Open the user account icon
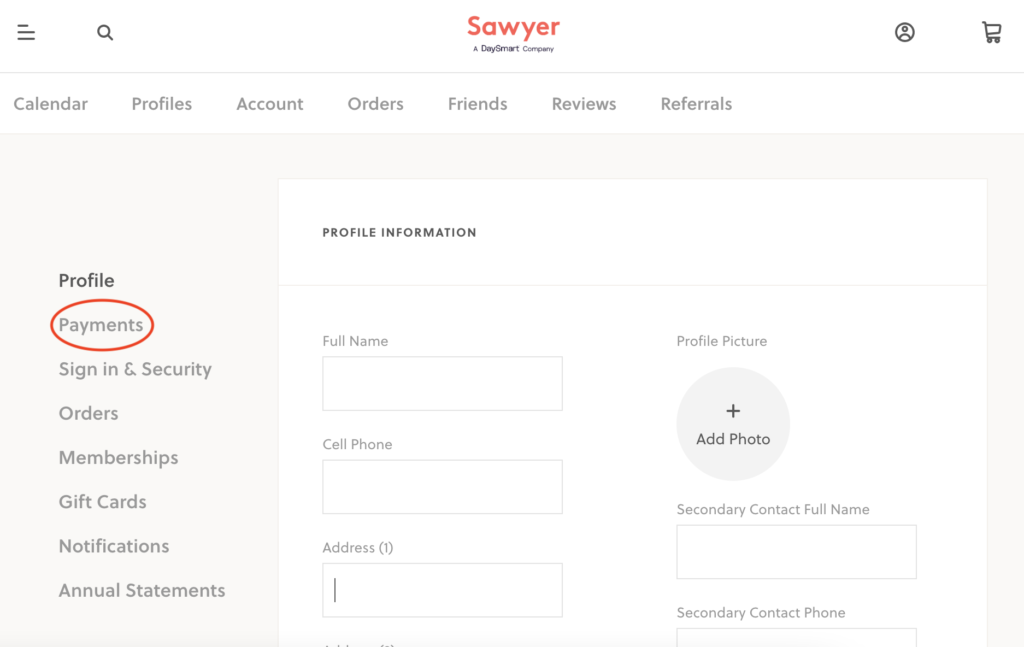This screenshot has width=1024, height=647. click(905, 33)
